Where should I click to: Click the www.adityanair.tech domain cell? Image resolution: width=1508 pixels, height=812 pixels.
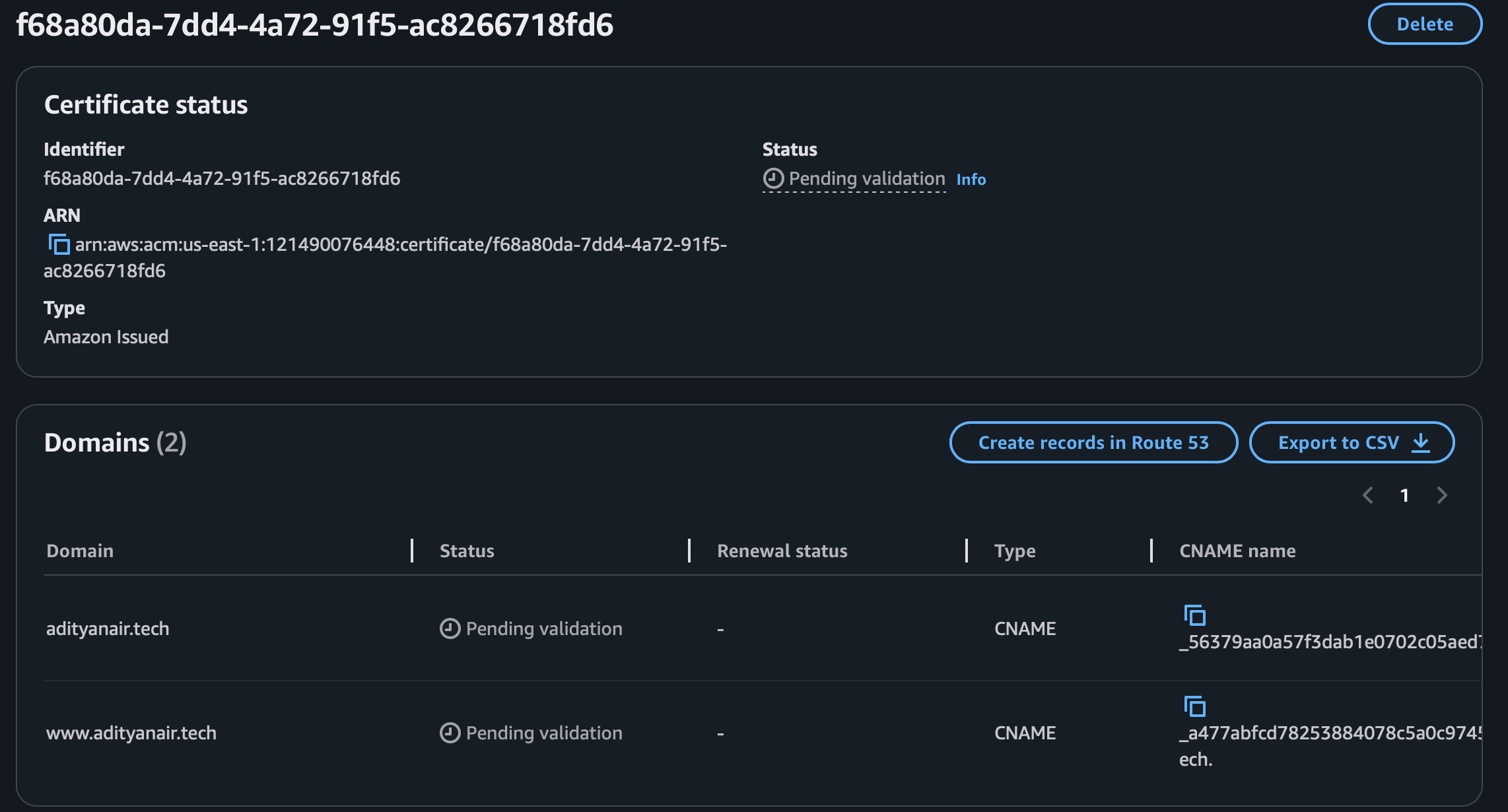click(131, 733)
